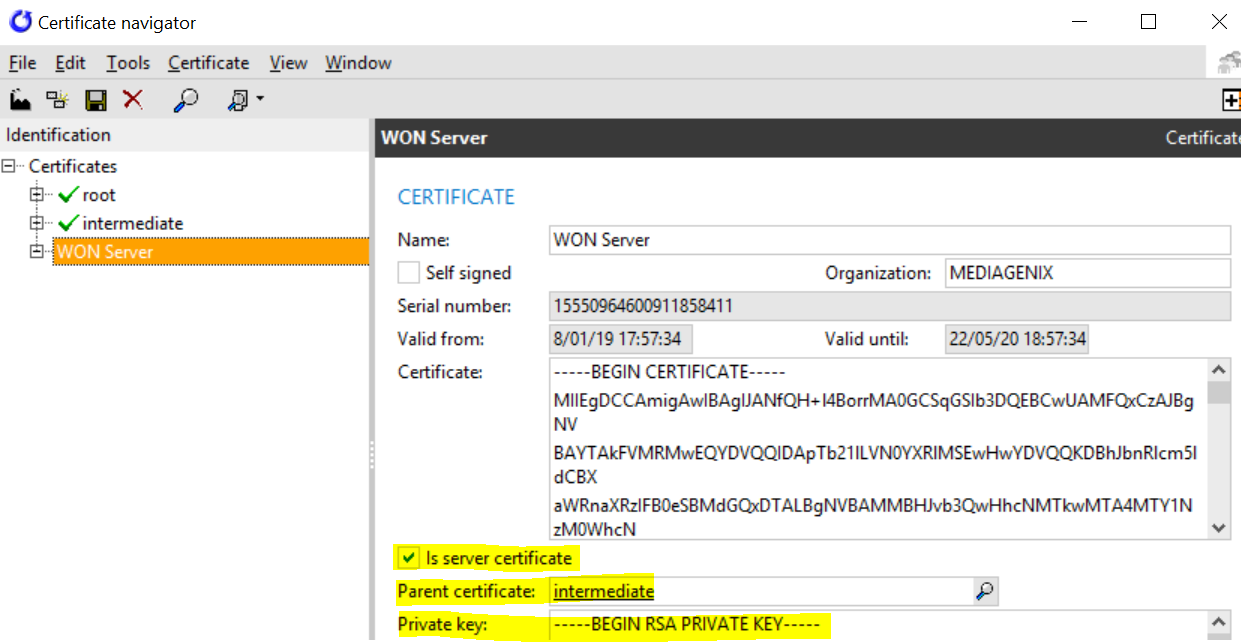Click the plus icon at toolbar right
The width and height of the screenshot is (1241, 642).
point(1231,99)
